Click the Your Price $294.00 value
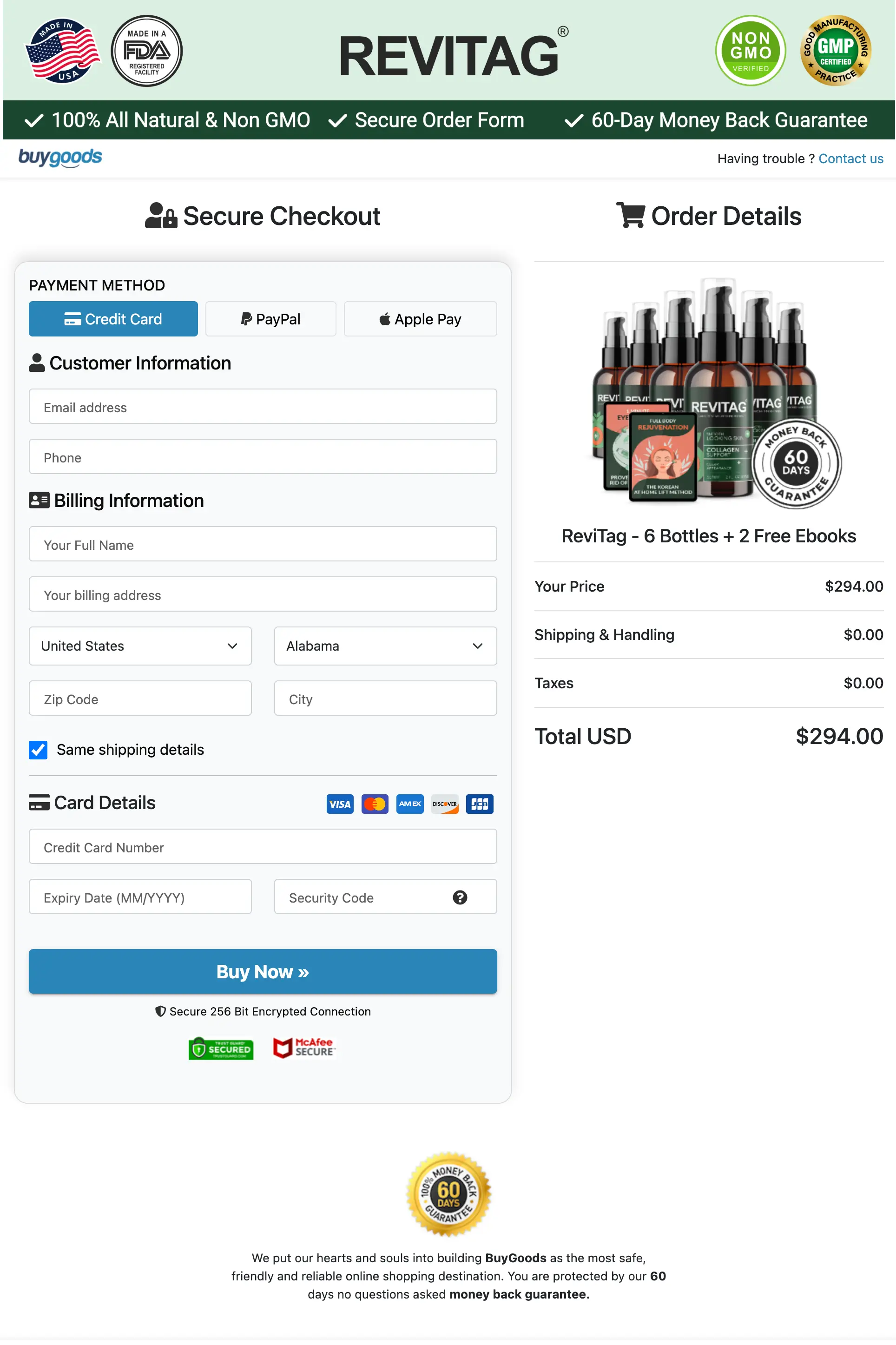Image resolution: width=896 pixels, height=1345 pixels. [854, 586]
